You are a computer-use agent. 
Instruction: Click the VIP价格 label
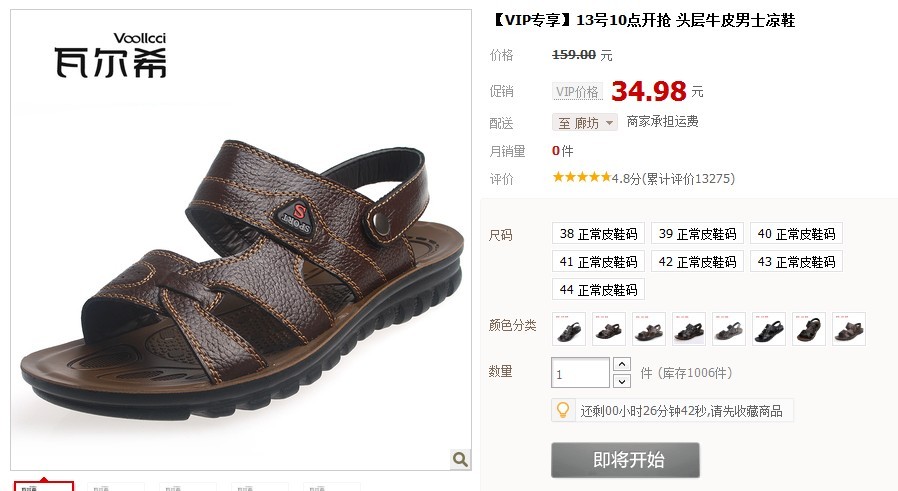577,92
